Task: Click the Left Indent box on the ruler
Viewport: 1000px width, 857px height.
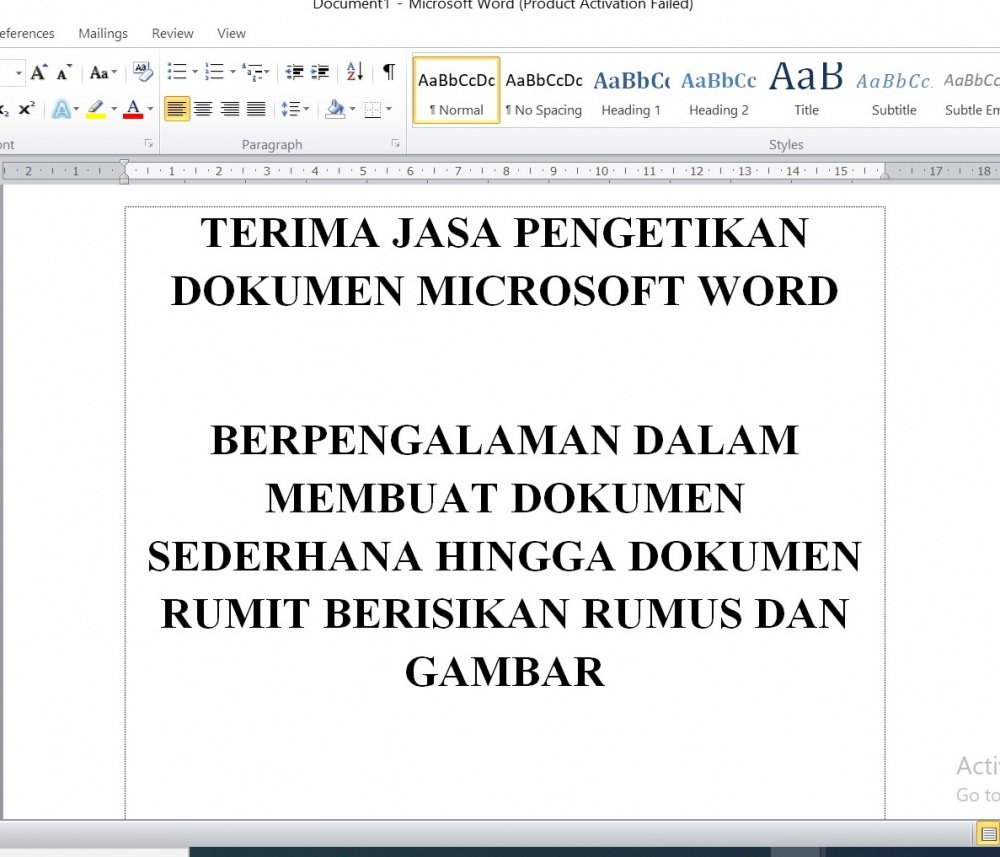Action: 124,180
